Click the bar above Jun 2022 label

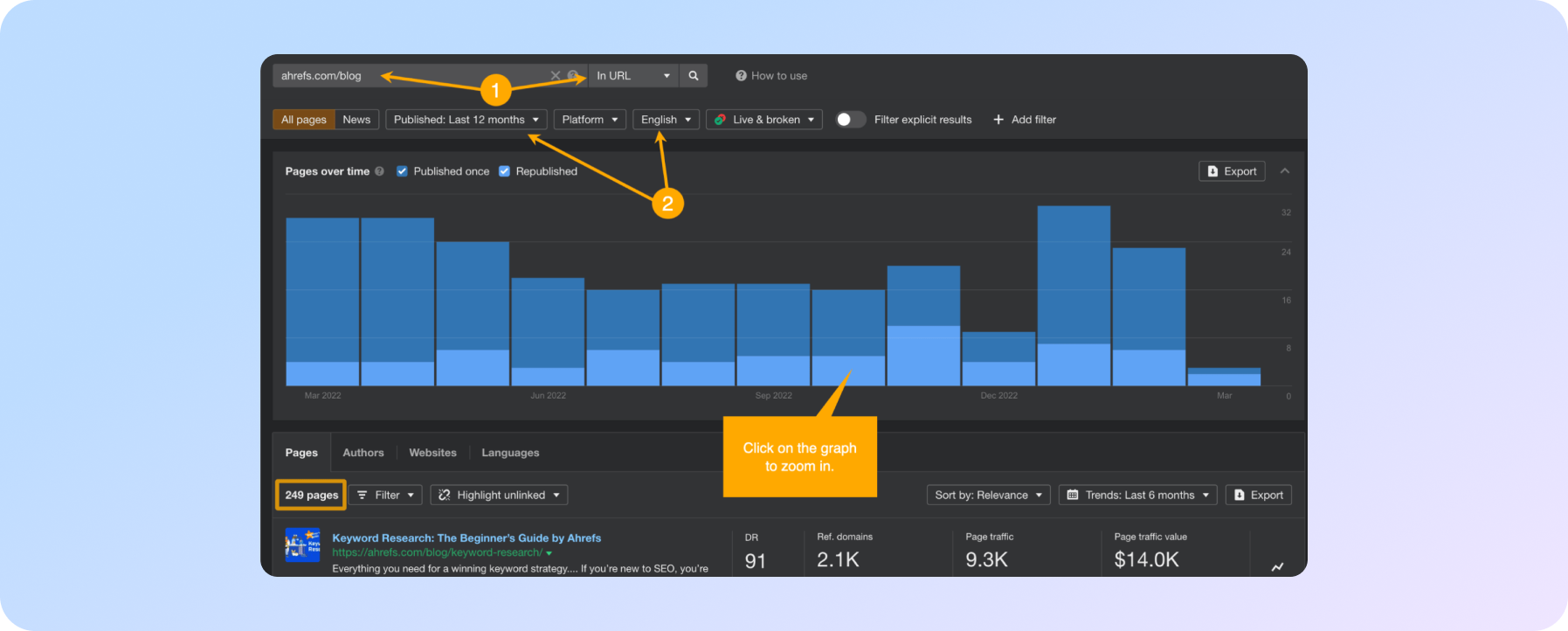548,332
